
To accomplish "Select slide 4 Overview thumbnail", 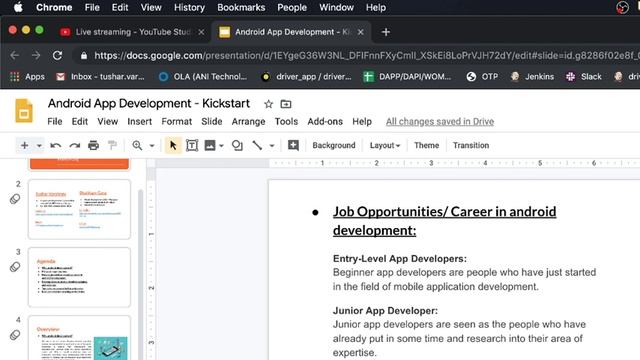I will (80, 338).
